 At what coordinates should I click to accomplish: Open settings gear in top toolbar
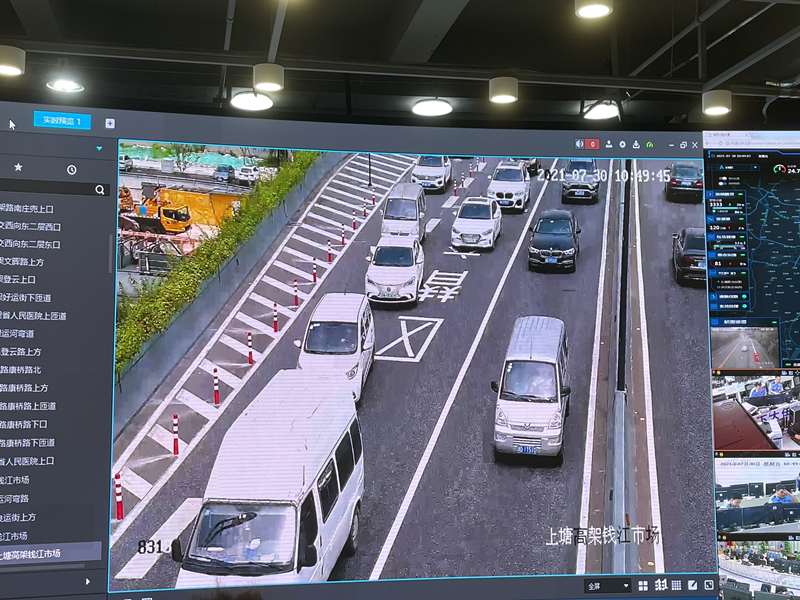622,144
